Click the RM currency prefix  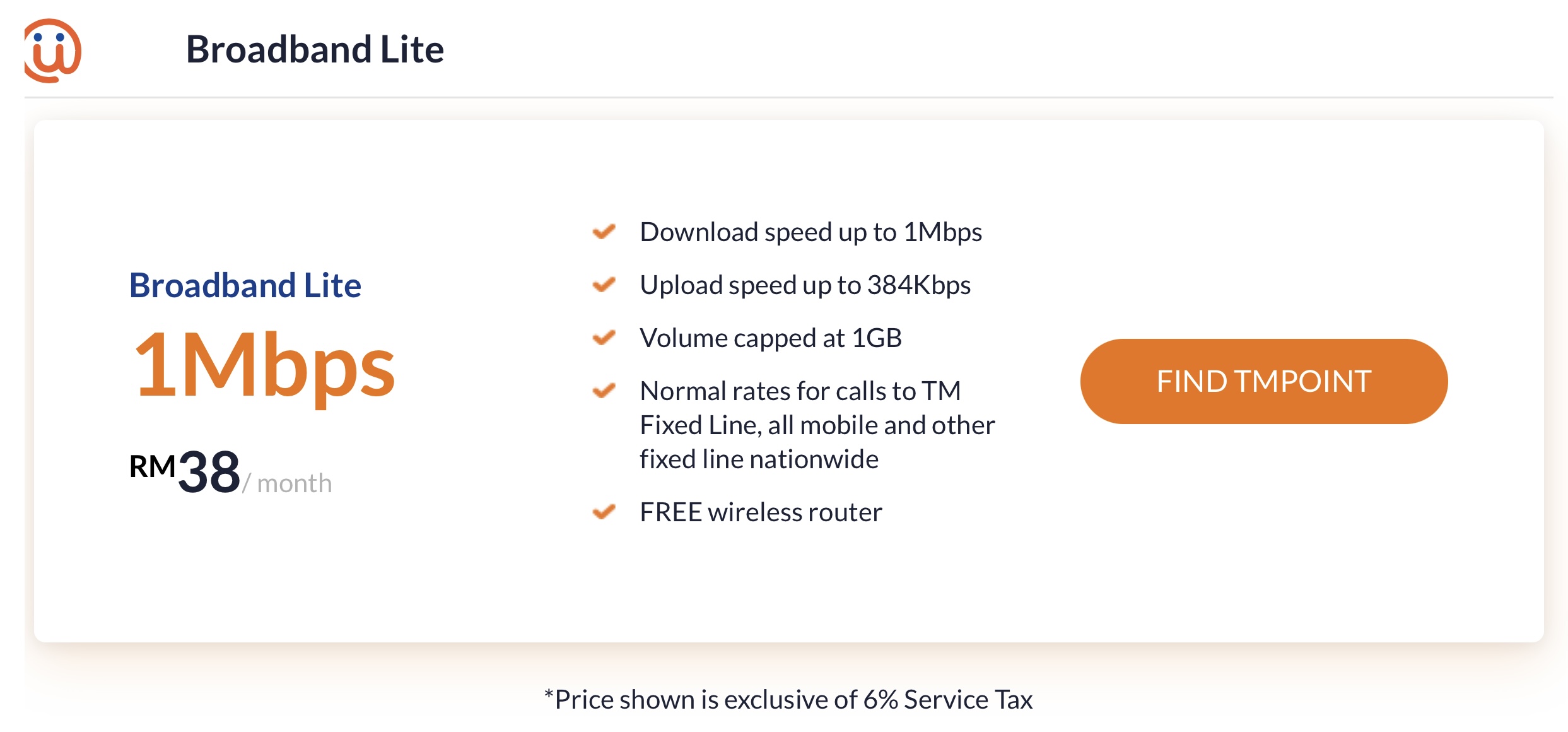pos(153,466)
